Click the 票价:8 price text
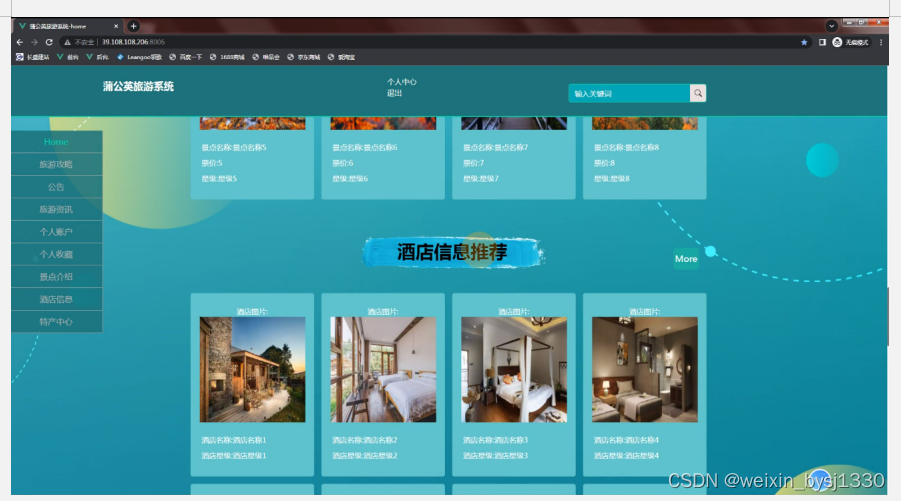This screenshot has width=901, height=501. pos(604,163)
